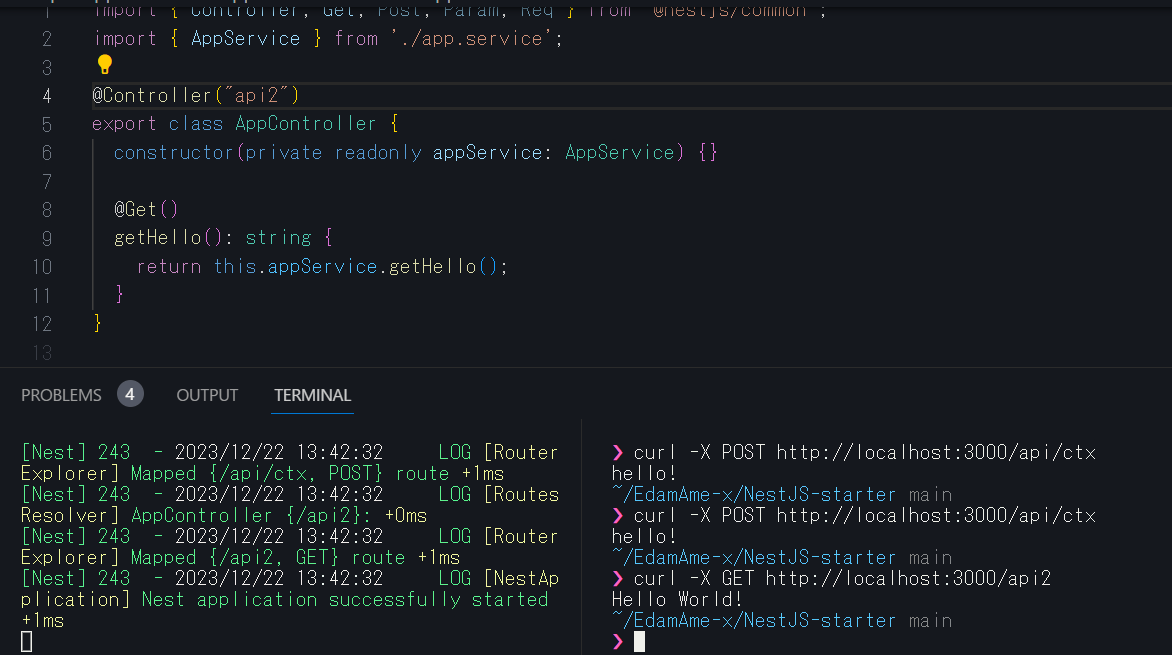Click line number 12 in gutter
Screen dimensions: 1172x655
coord(42,324)
